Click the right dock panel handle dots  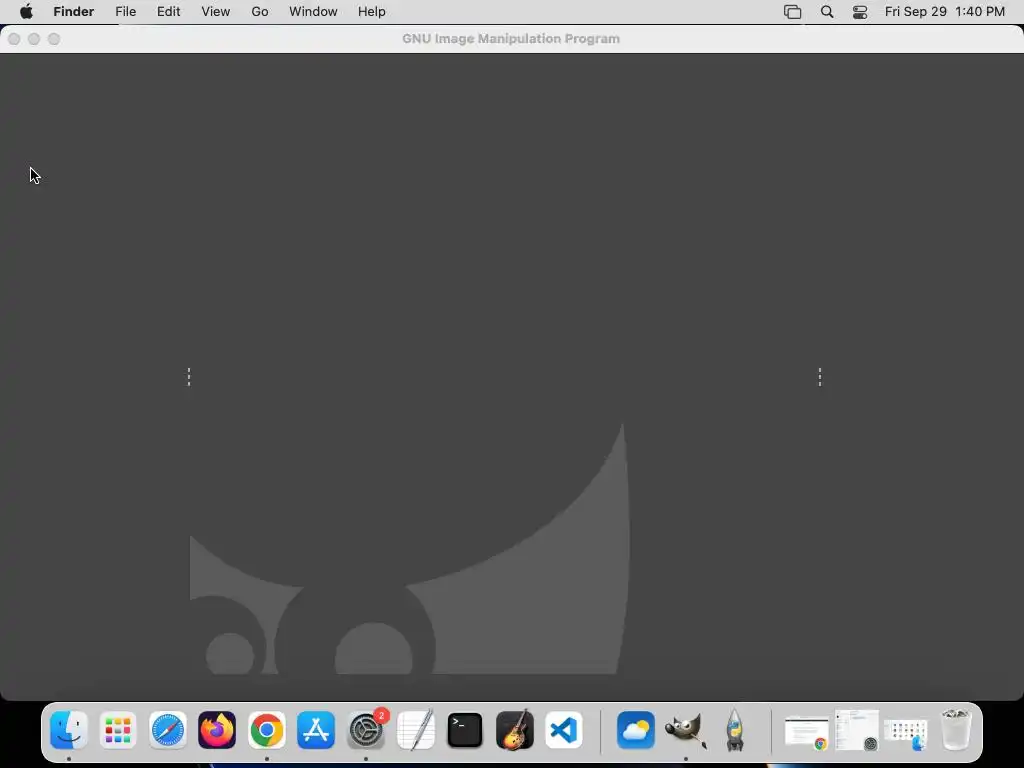click(820, 377)
